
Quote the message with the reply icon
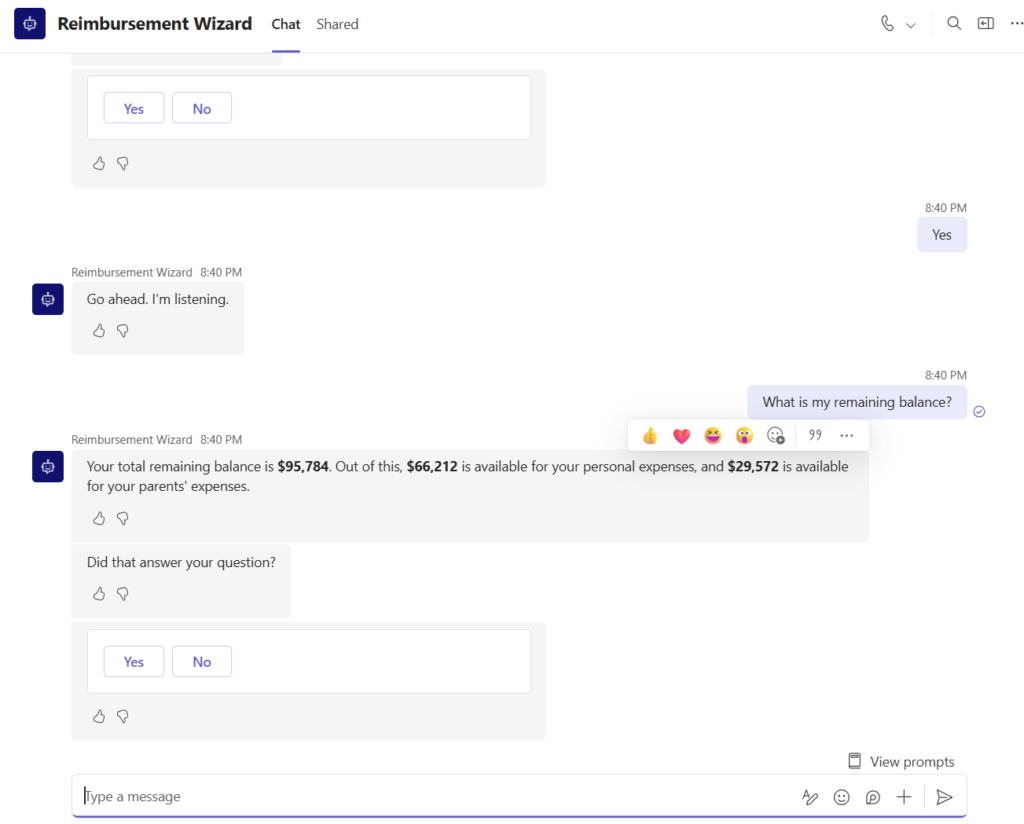(x=815, y=435)
